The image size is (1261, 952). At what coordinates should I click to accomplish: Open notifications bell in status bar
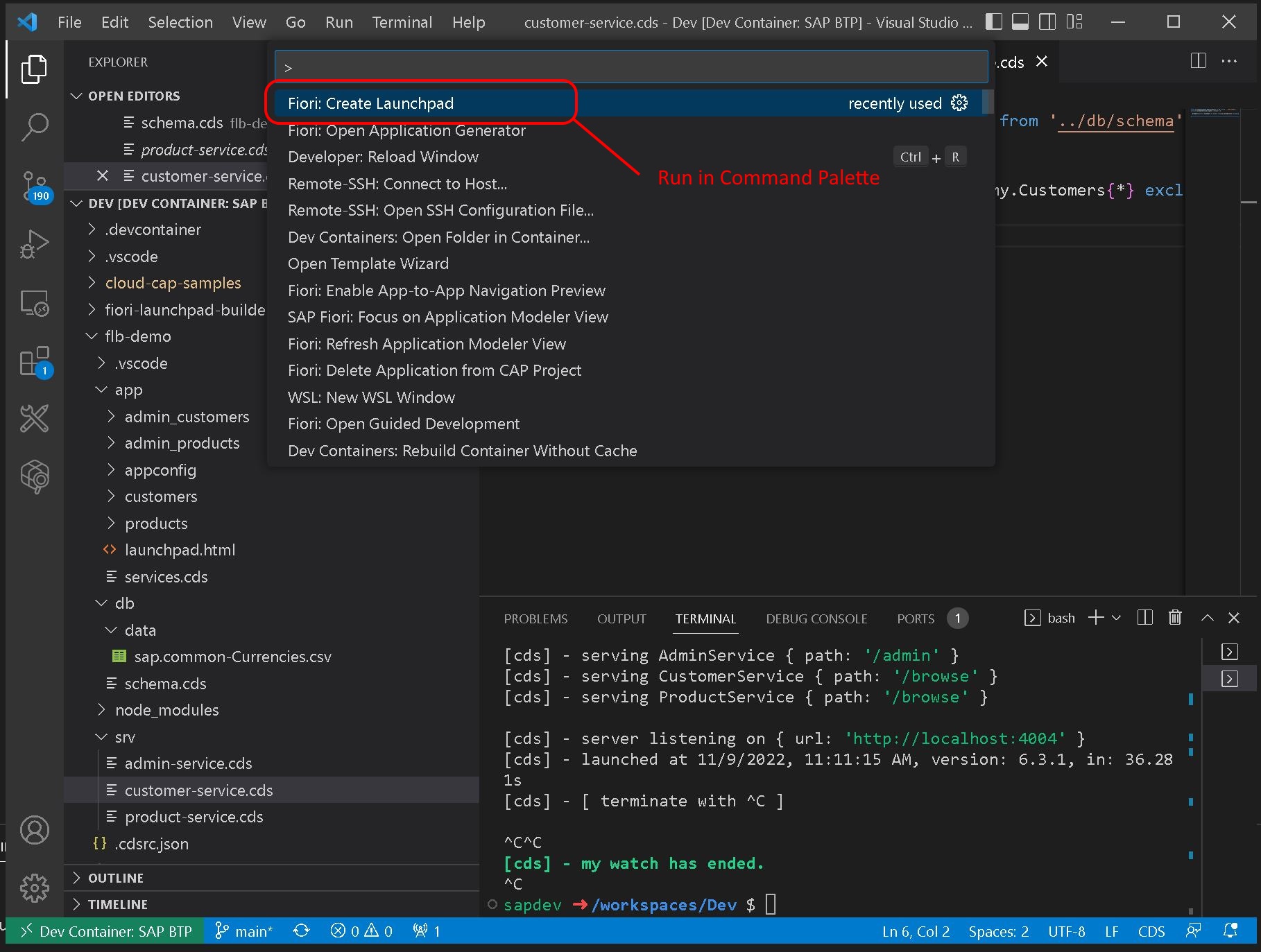[x=1230, y=931]
